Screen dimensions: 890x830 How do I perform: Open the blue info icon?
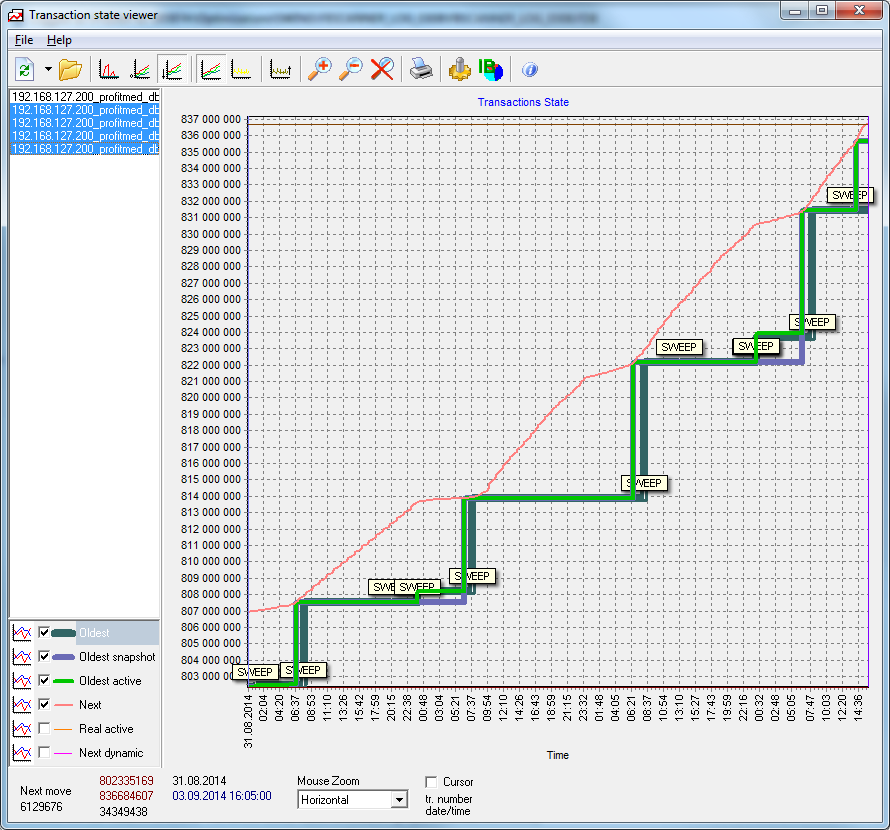530,69
